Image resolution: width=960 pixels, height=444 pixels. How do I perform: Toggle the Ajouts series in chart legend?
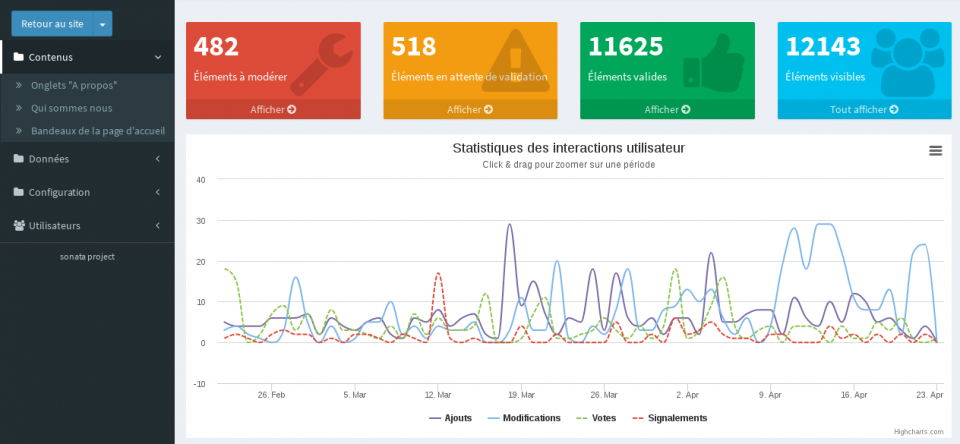click(450, 418)
